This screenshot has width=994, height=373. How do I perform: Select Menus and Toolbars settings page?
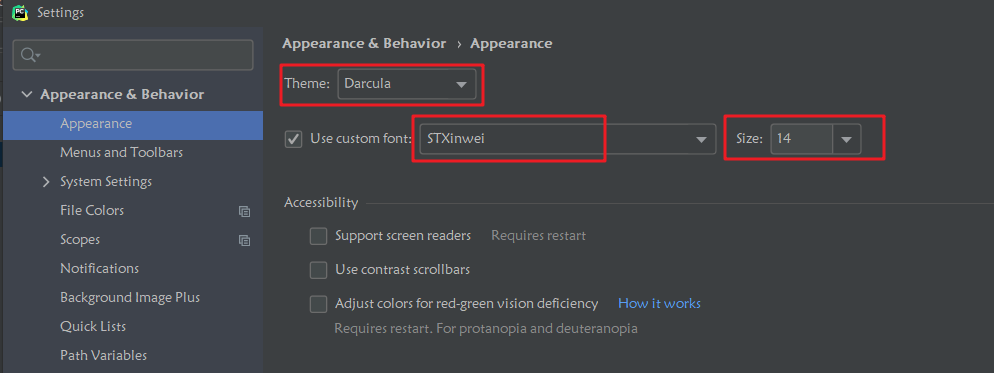[122, 153]
